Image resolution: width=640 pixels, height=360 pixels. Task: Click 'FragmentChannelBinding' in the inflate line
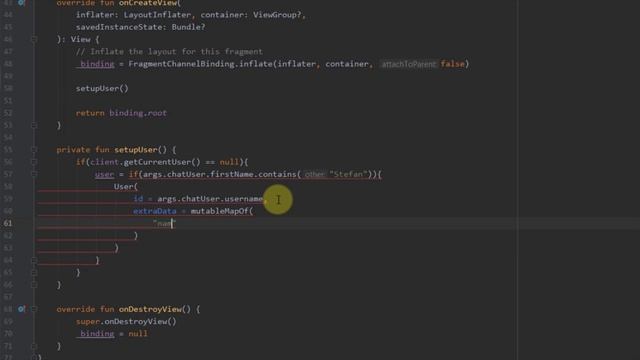[x=181, y=64]
